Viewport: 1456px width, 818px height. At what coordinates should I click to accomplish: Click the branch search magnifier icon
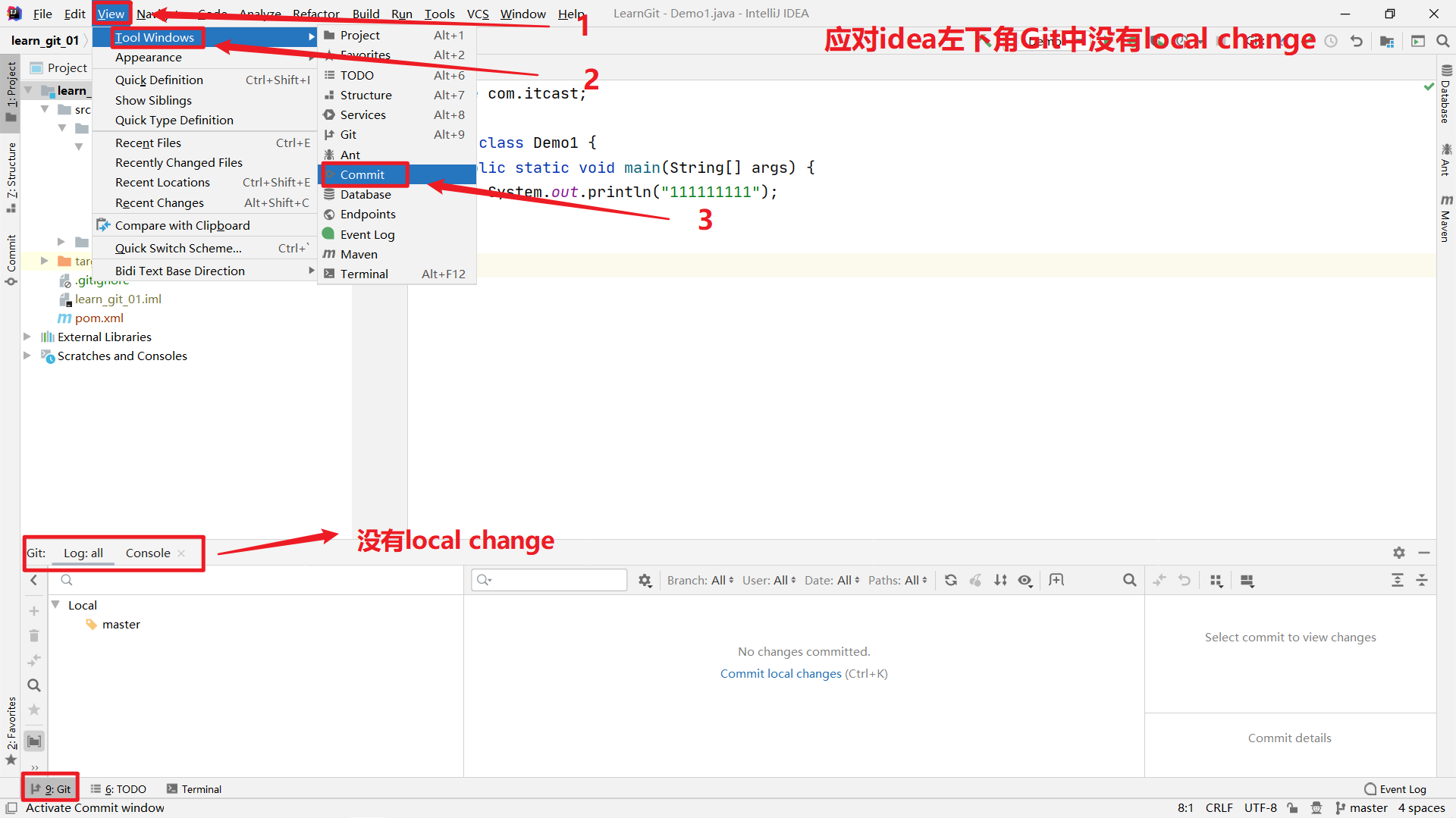[x=34, y=685]
